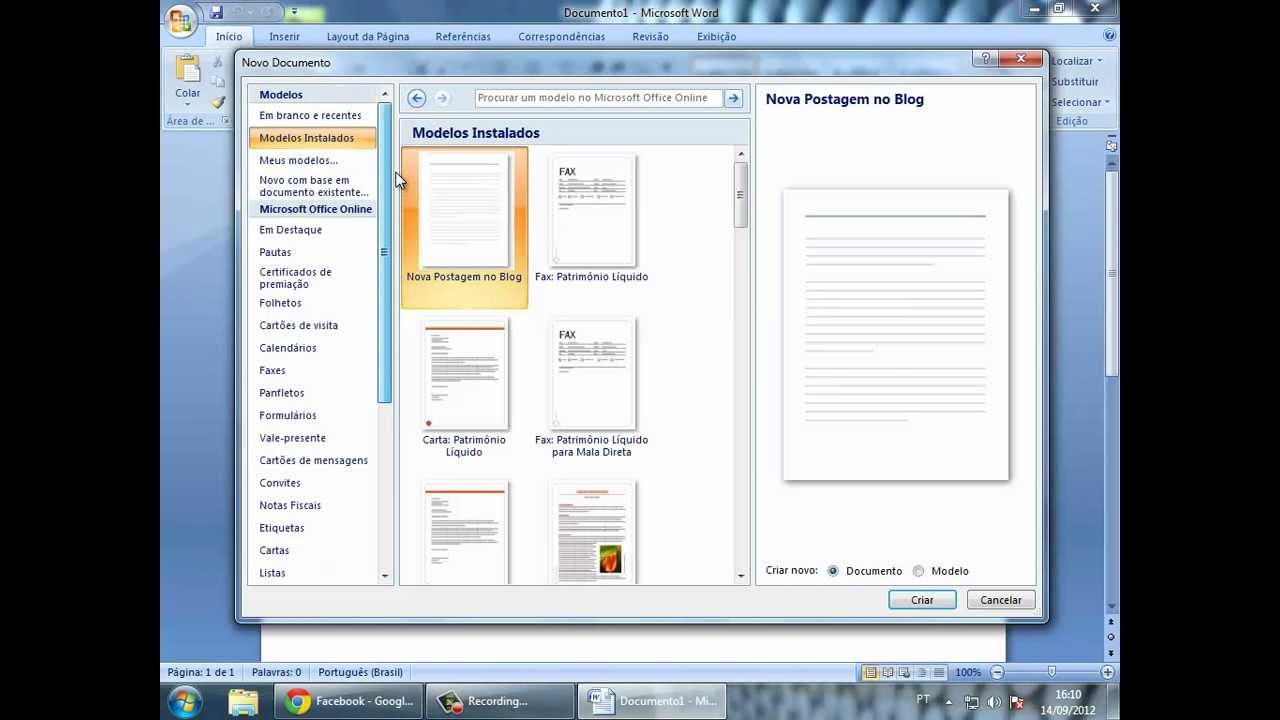Show hidden tray icons arrow

coord(949,702)
